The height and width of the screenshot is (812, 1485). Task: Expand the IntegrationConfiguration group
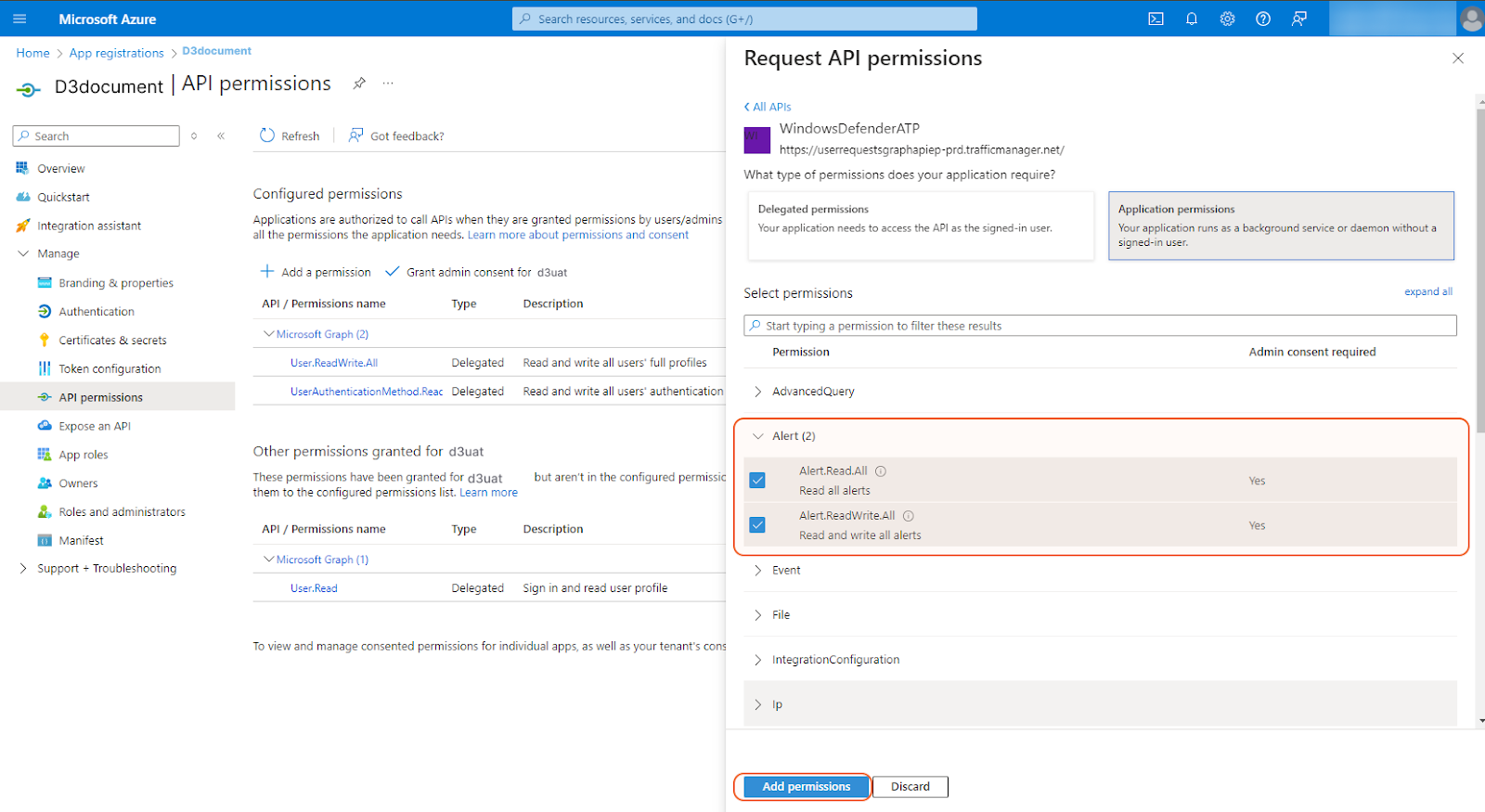tap(758, 660)
